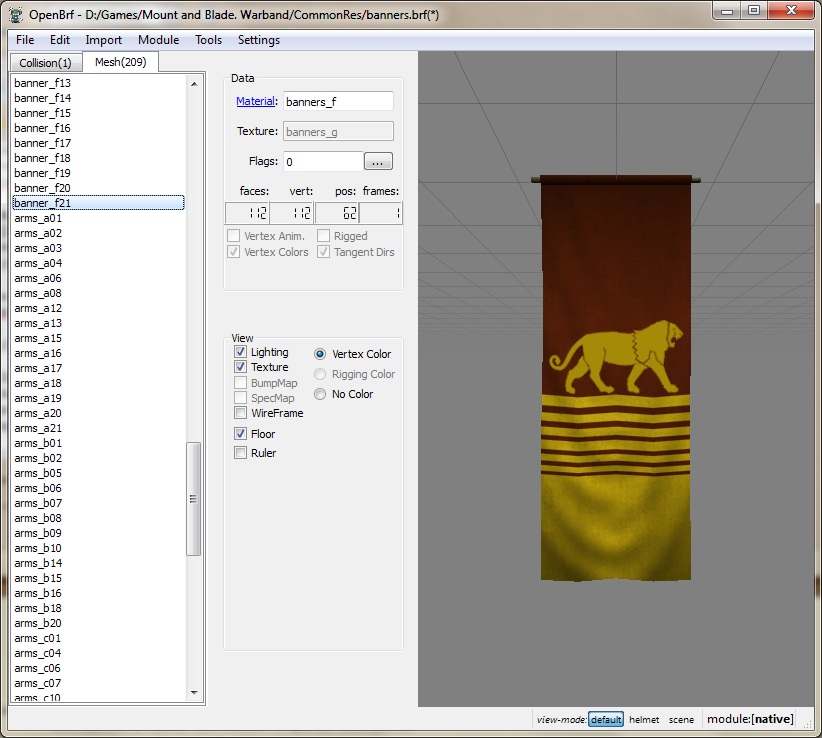Select mesh arms_b01

coord(99,443)
